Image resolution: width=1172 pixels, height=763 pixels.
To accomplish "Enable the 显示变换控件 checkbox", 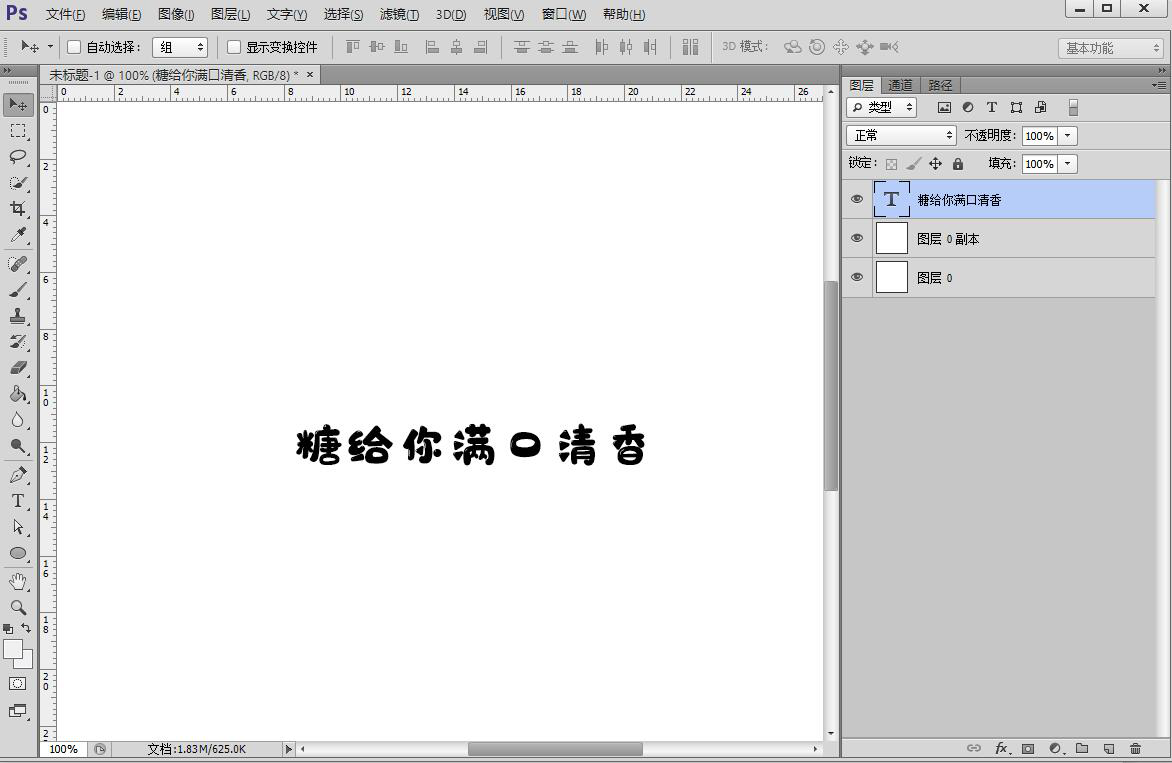I will click(x=234, y=46).
